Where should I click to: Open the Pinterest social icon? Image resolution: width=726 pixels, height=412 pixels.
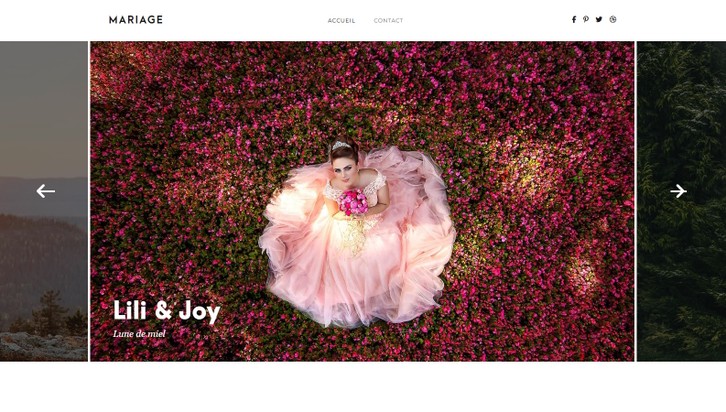[x=586, y=19]
